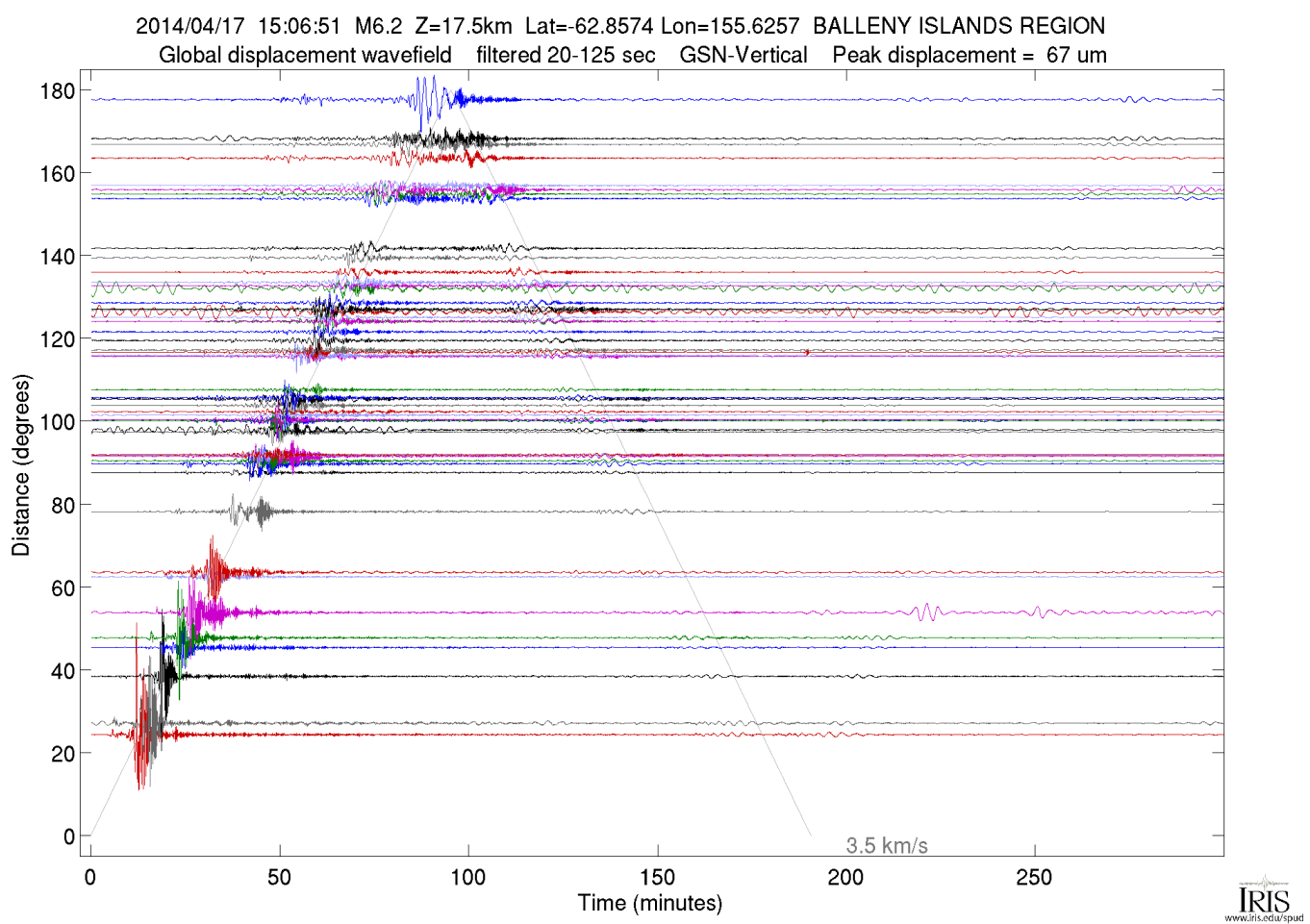
Task: Click the 'filtered 20-125 sec' text
Action: pyautogui.click(x=566, y=56)
